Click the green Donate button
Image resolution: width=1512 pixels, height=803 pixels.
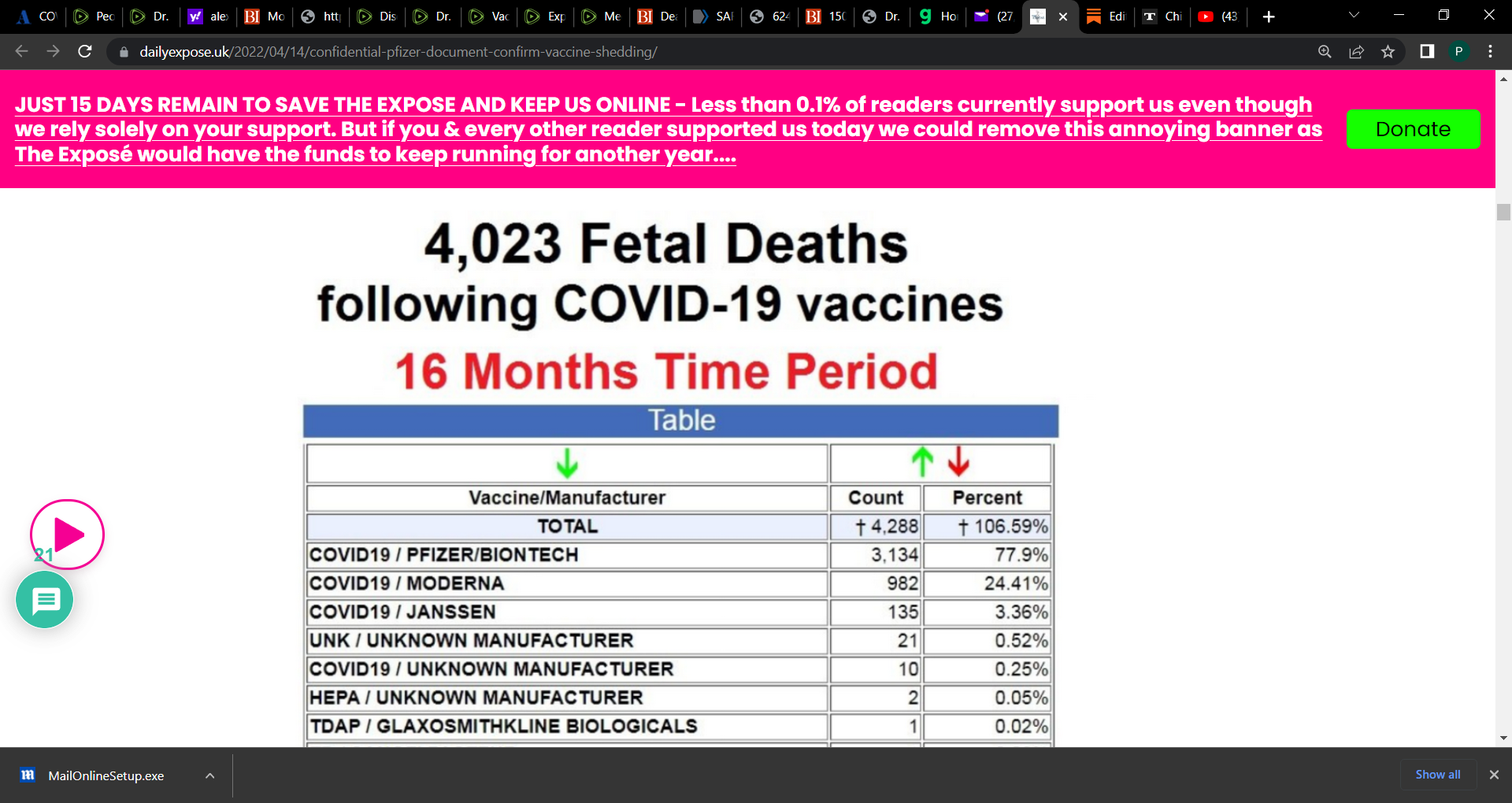(x=1413, y=129)
